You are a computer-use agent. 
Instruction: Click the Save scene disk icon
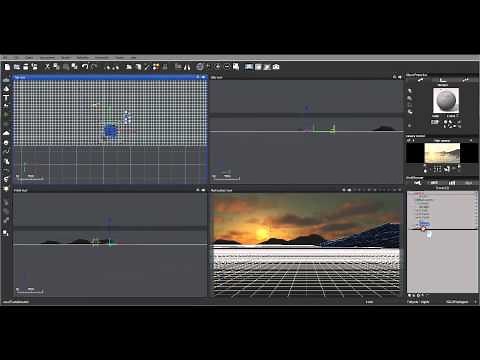[26, 67]
